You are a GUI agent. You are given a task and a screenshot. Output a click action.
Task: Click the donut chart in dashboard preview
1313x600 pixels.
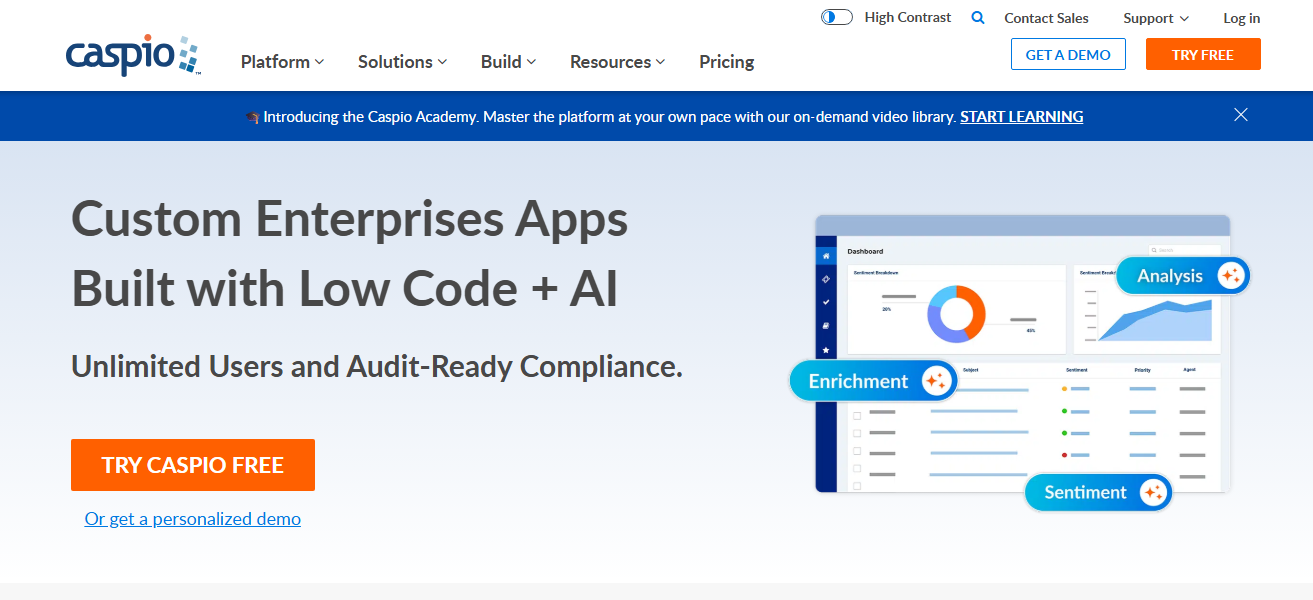957,314
